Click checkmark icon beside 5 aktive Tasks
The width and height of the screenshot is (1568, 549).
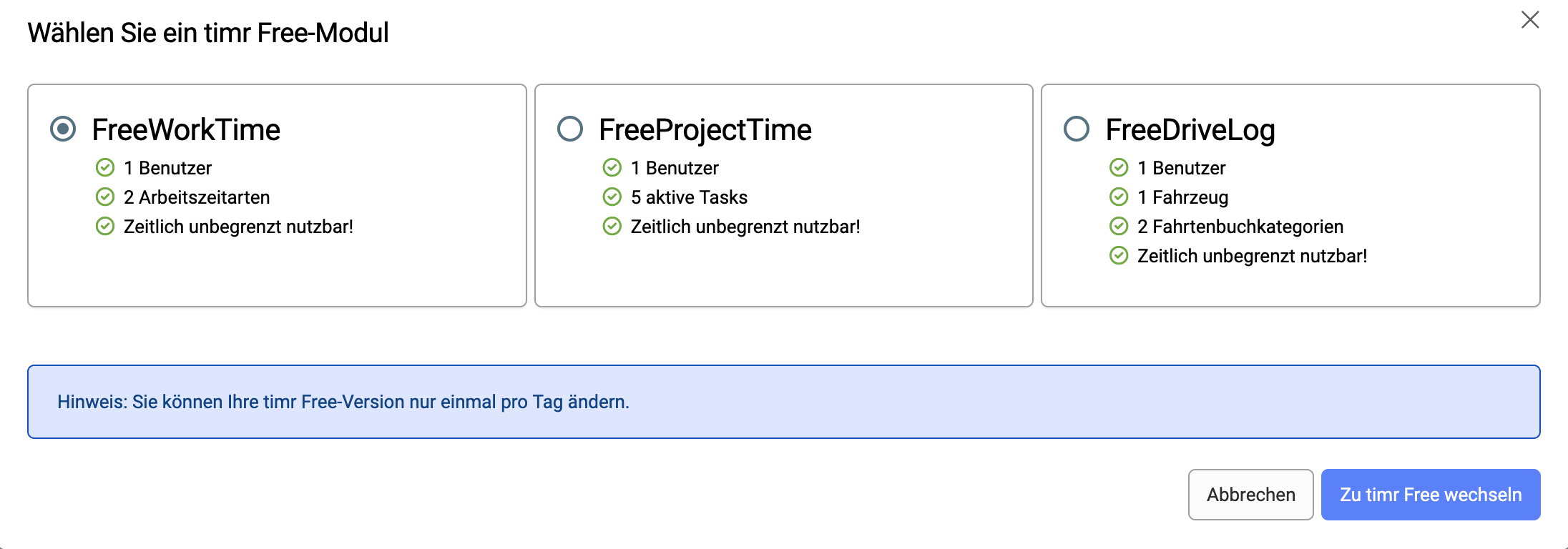[x=612, y=197]
